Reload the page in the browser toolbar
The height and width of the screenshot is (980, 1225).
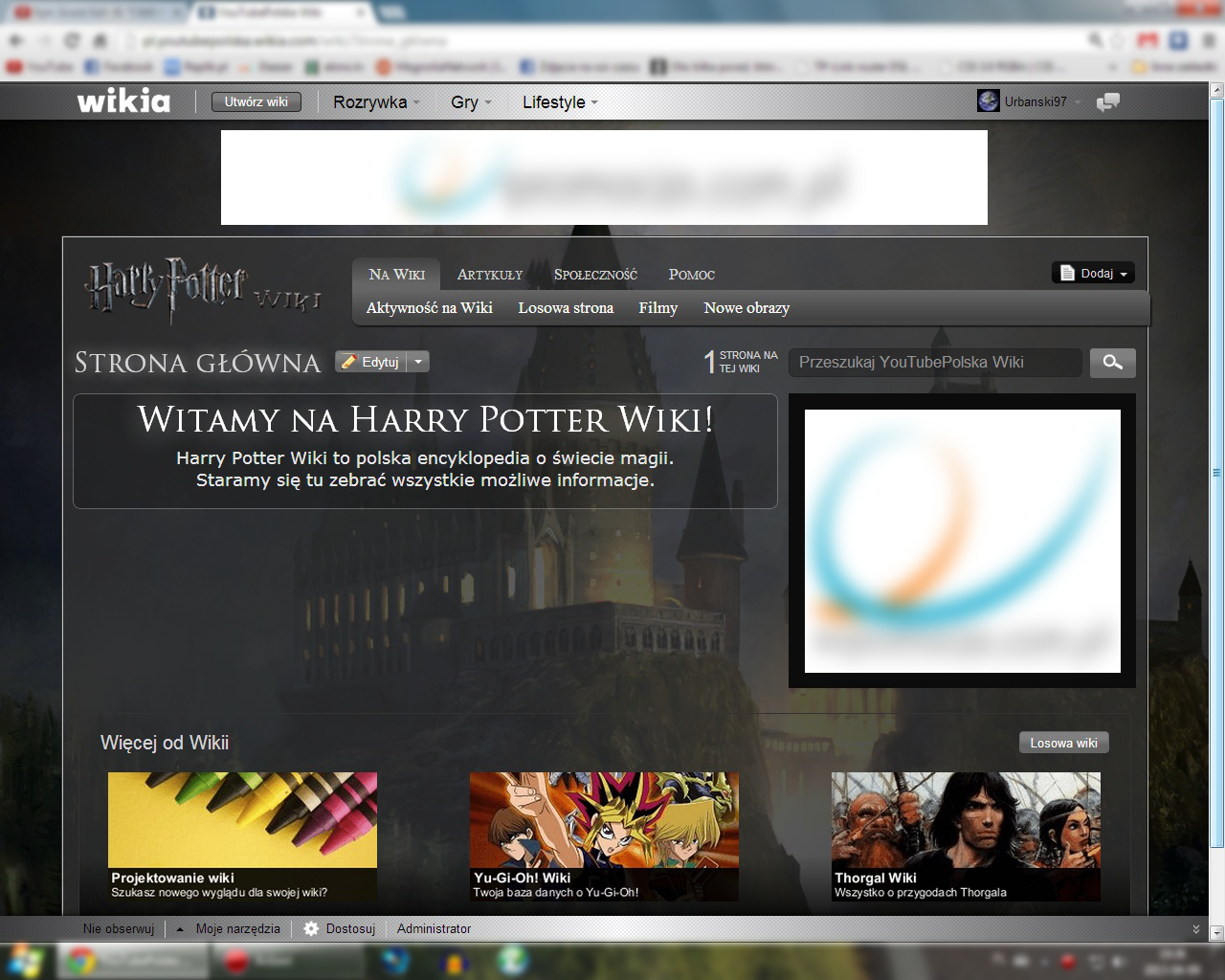point(73,40)
